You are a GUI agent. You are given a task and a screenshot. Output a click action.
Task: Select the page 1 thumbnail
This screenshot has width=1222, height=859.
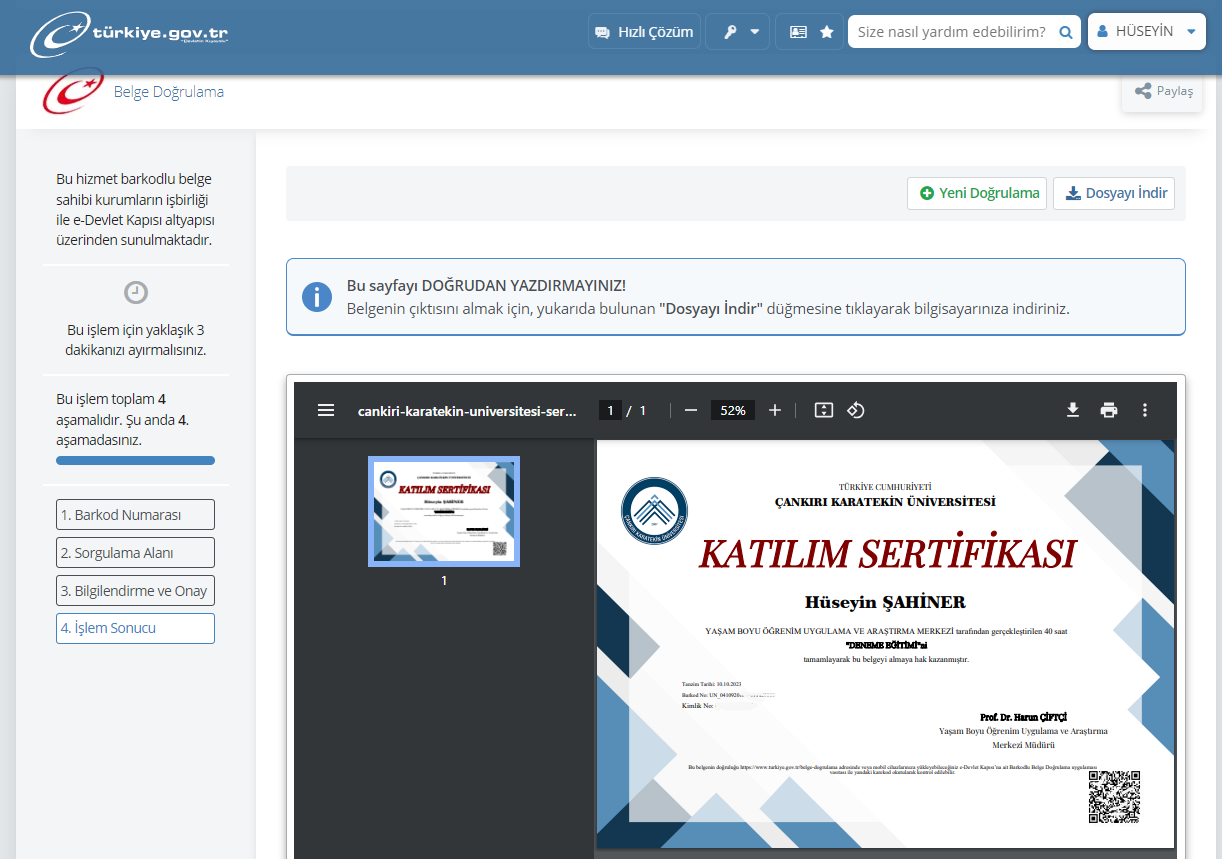(444, 512)
